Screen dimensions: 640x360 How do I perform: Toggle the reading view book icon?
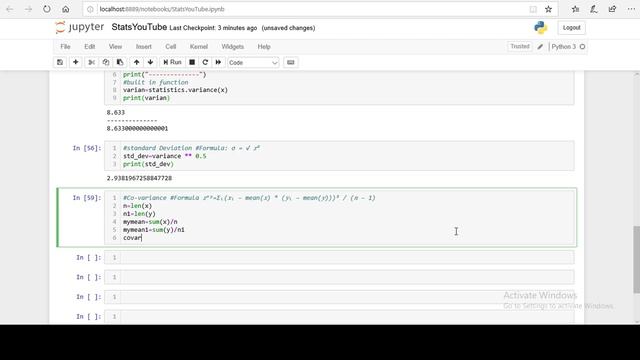(533, 9)
